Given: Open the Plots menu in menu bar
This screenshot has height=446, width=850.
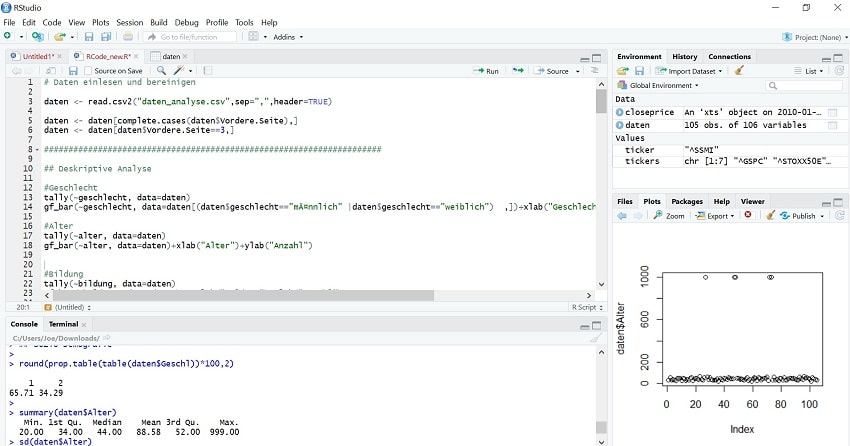Looking at the screenshot, I should point(101,22).
